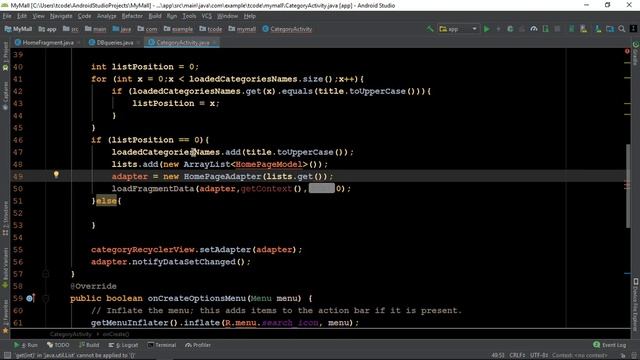
Task: Open the Tools menu
Action: point(189,16)
